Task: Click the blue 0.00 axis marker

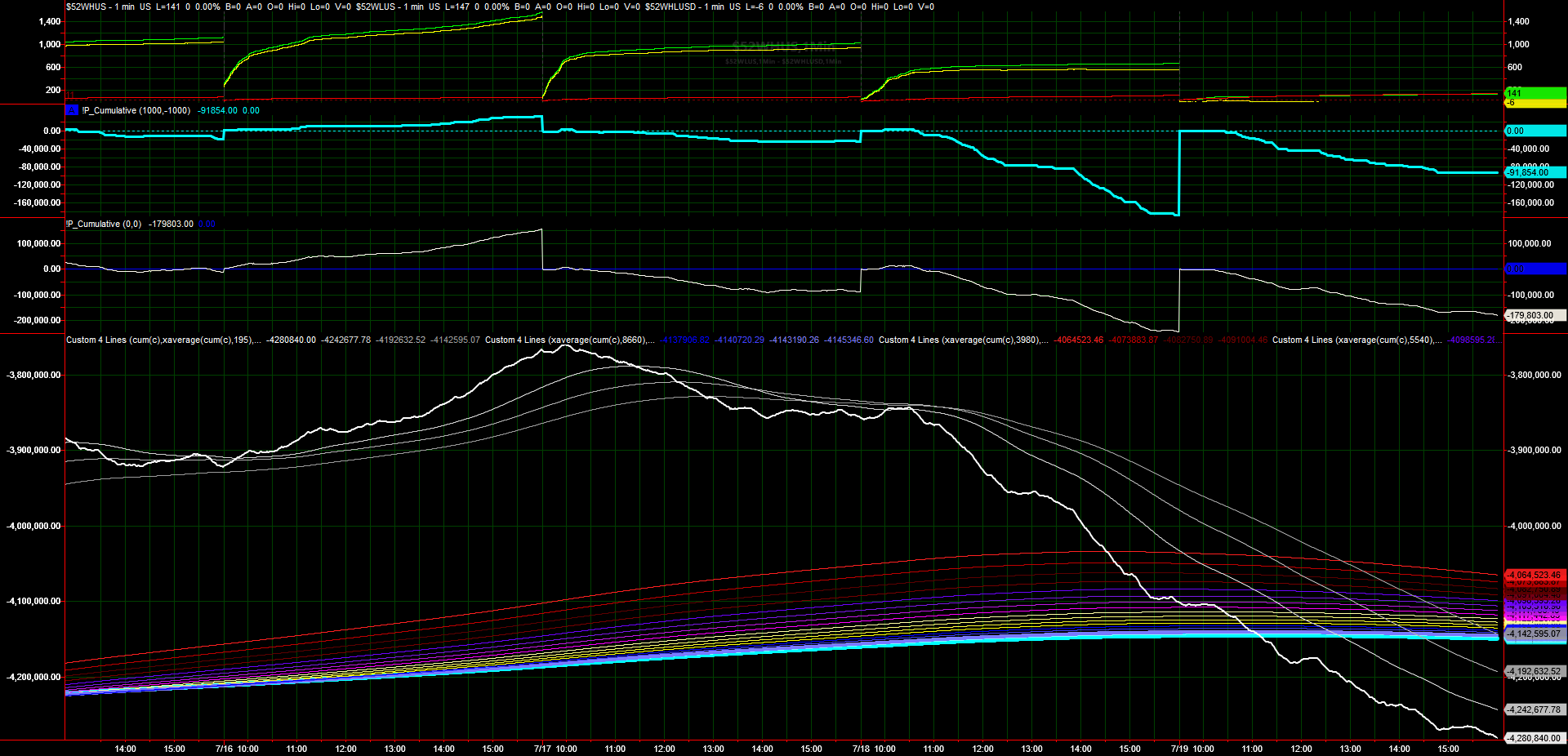Action: [x=1535, y=269]
